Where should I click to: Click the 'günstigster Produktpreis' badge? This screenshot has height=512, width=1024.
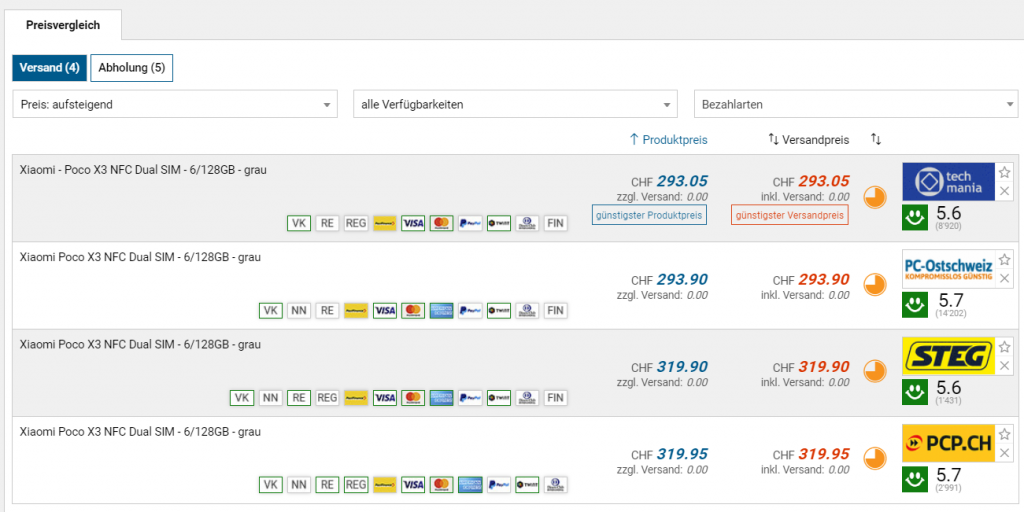point(649,215)
